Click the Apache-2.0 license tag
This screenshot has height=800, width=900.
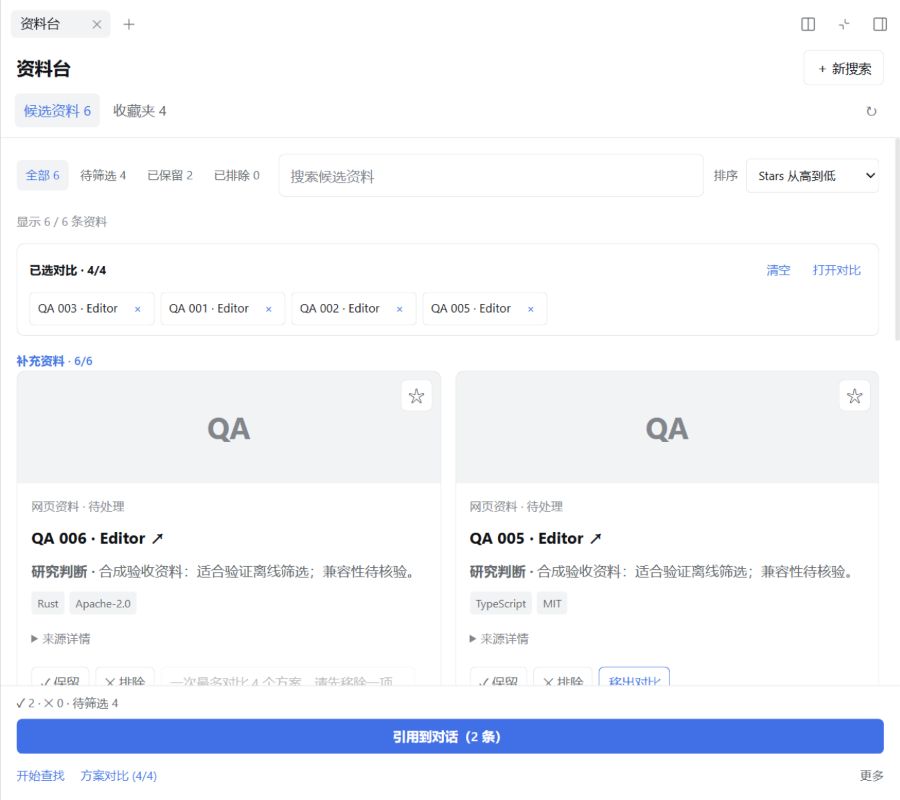pyautogui.click(x=103, y=604)
